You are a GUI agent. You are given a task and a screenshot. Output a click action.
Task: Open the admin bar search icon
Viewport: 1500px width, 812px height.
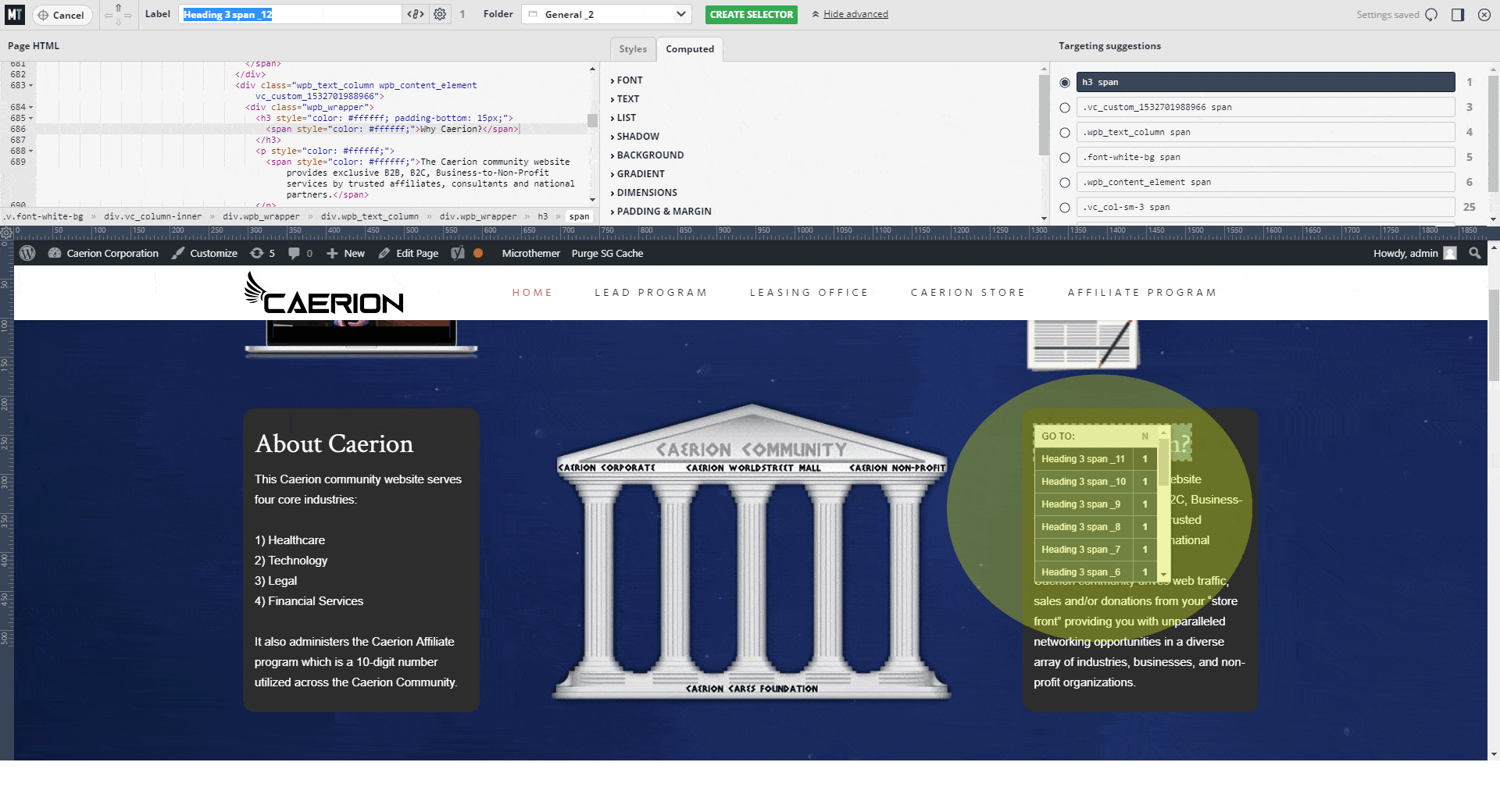(1474, 253)
